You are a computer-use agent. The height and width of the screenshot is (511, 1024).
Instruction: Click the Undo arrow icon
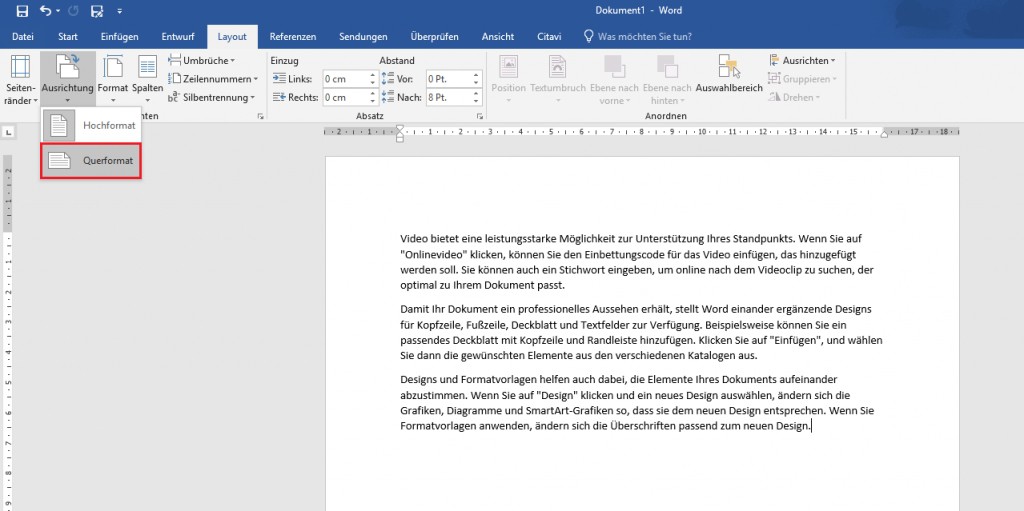point(46,11)
